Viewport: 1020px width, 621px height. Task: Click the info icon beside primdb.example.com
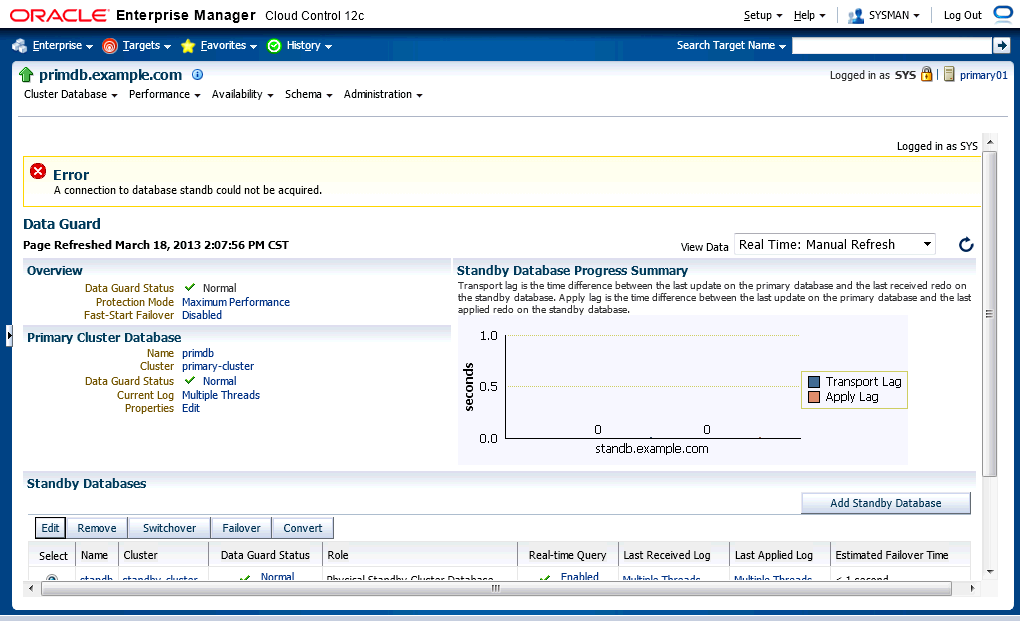point(198,75)
